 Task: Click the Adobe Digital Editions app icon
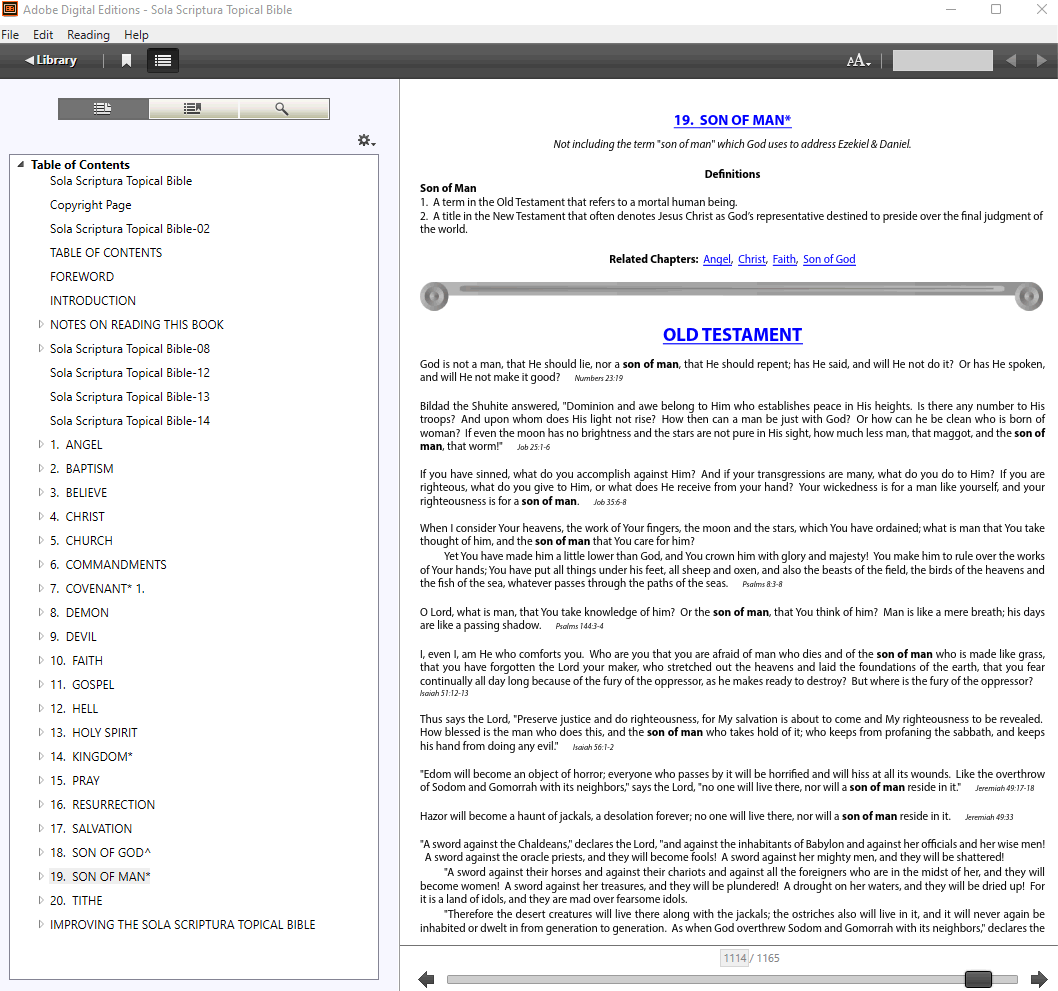[x=9, y=9]
